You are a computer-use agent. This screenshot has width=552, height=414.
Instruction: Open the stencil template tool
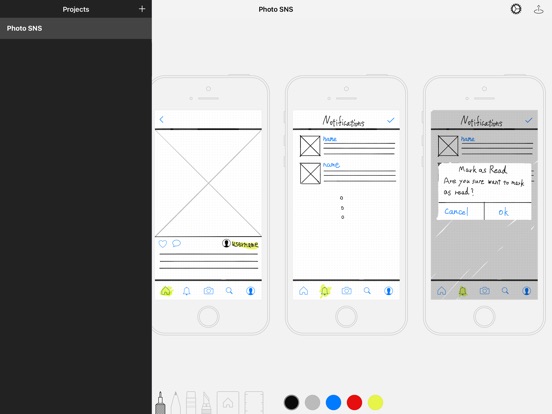(x=228, y=402)
